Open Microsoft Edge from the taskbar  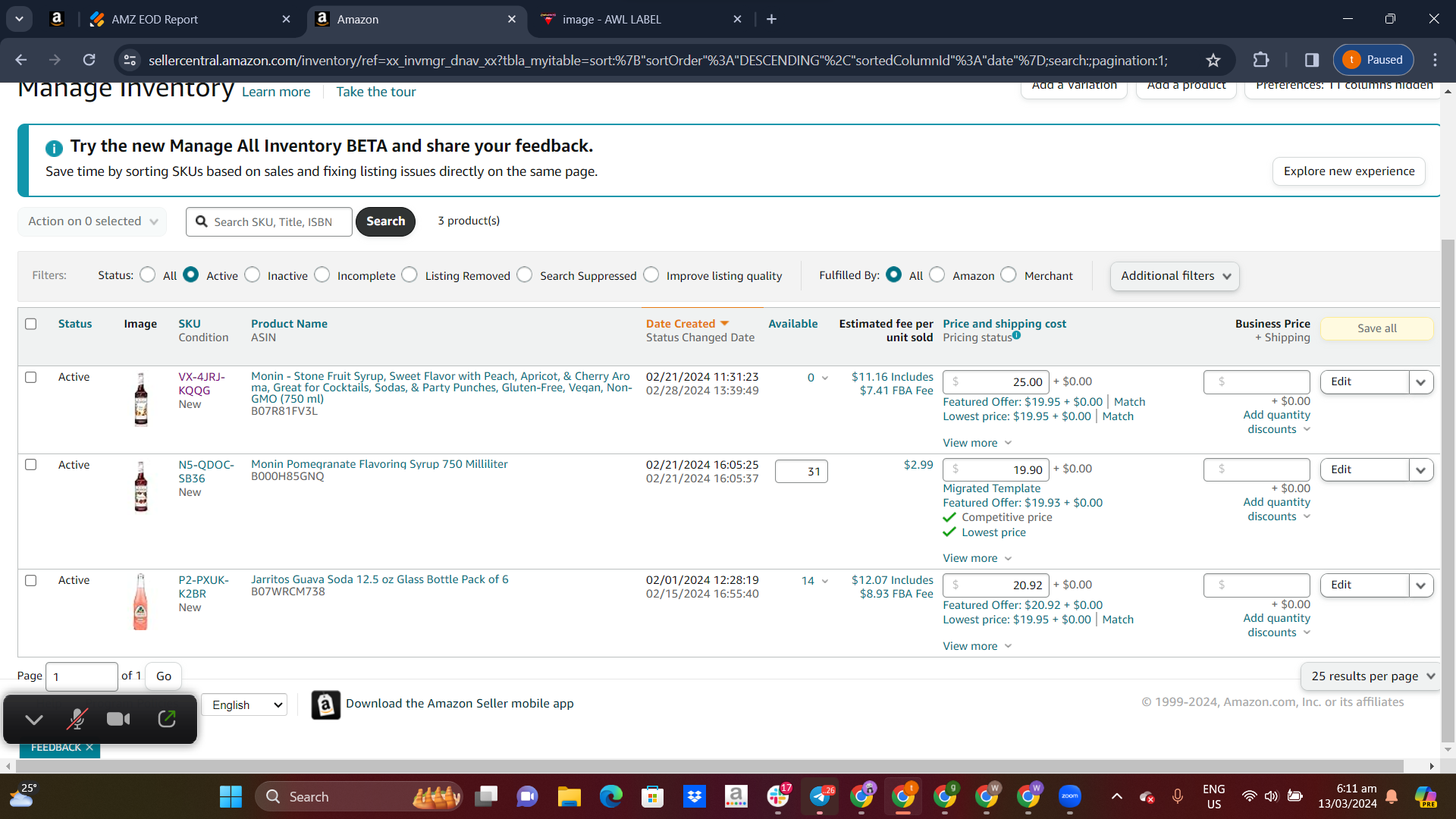pyautogui.click(x=610, y=796)
